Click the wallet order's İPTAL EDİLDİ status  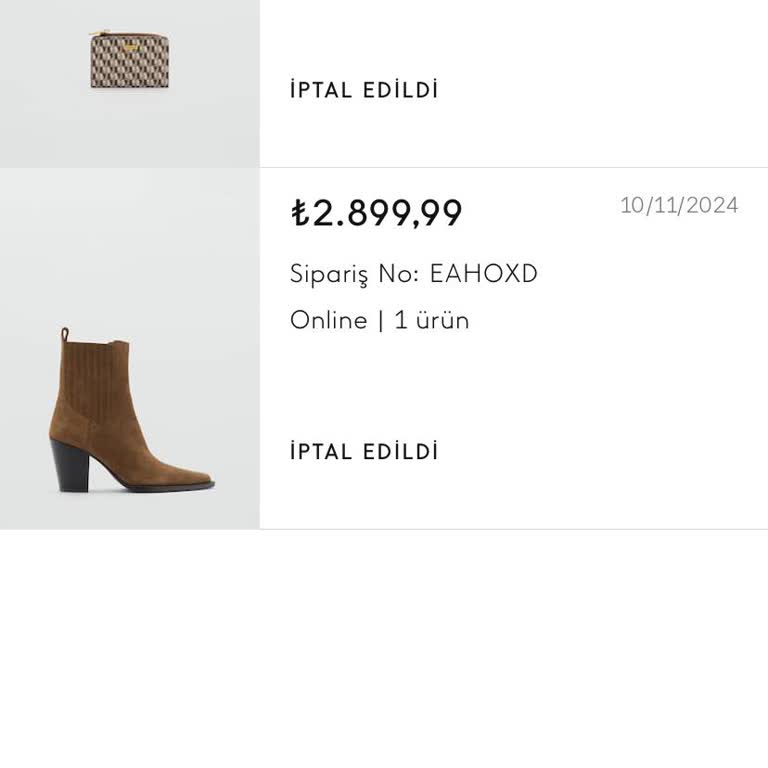(364, 90)
